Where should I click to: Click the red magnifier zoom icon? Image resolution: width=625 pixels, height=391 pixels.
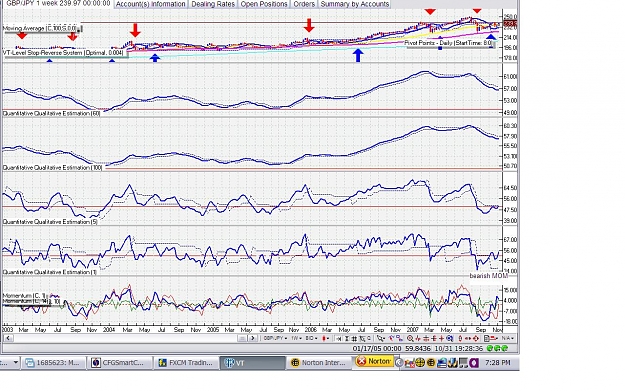[x=410, y=338]
